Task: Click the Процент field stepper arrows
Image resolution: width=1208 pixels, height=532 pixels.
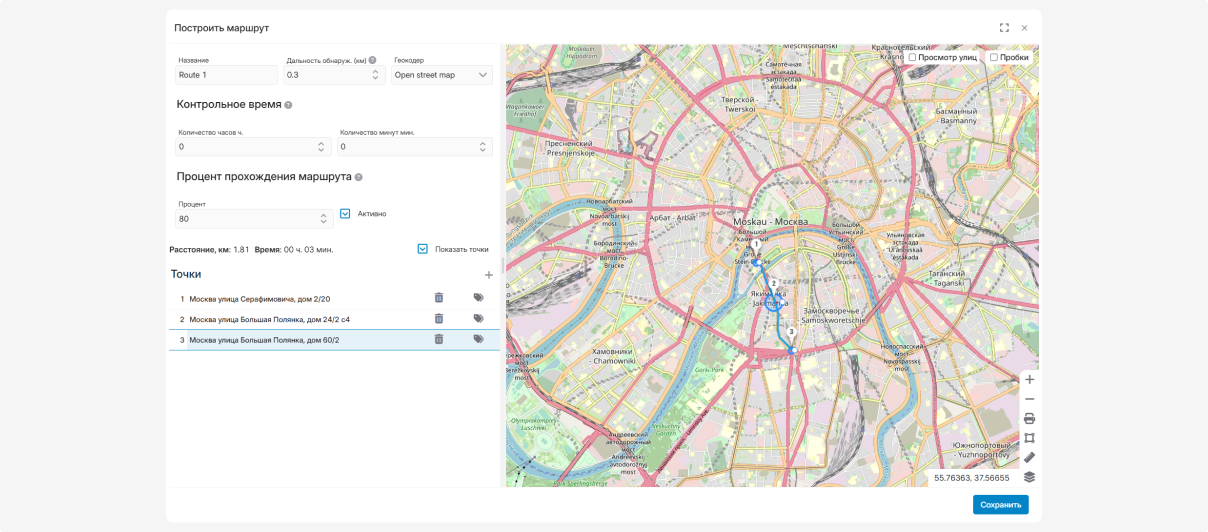Action: click(x=323, y=219)
